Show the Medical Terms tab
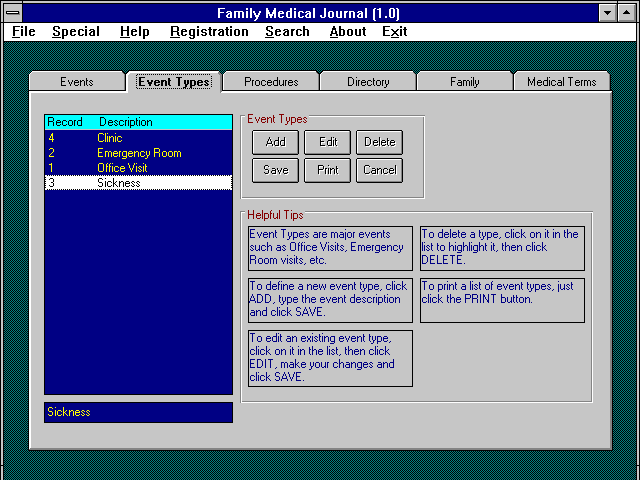The image size is (640, 480). pos(561,82)
